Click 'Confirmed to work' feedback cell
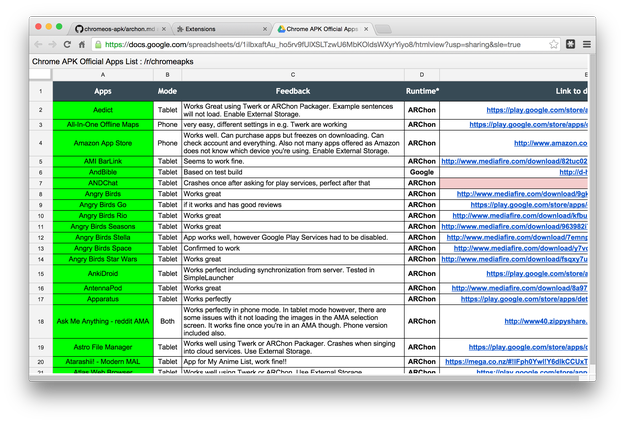625x423 pixels. 293,248
